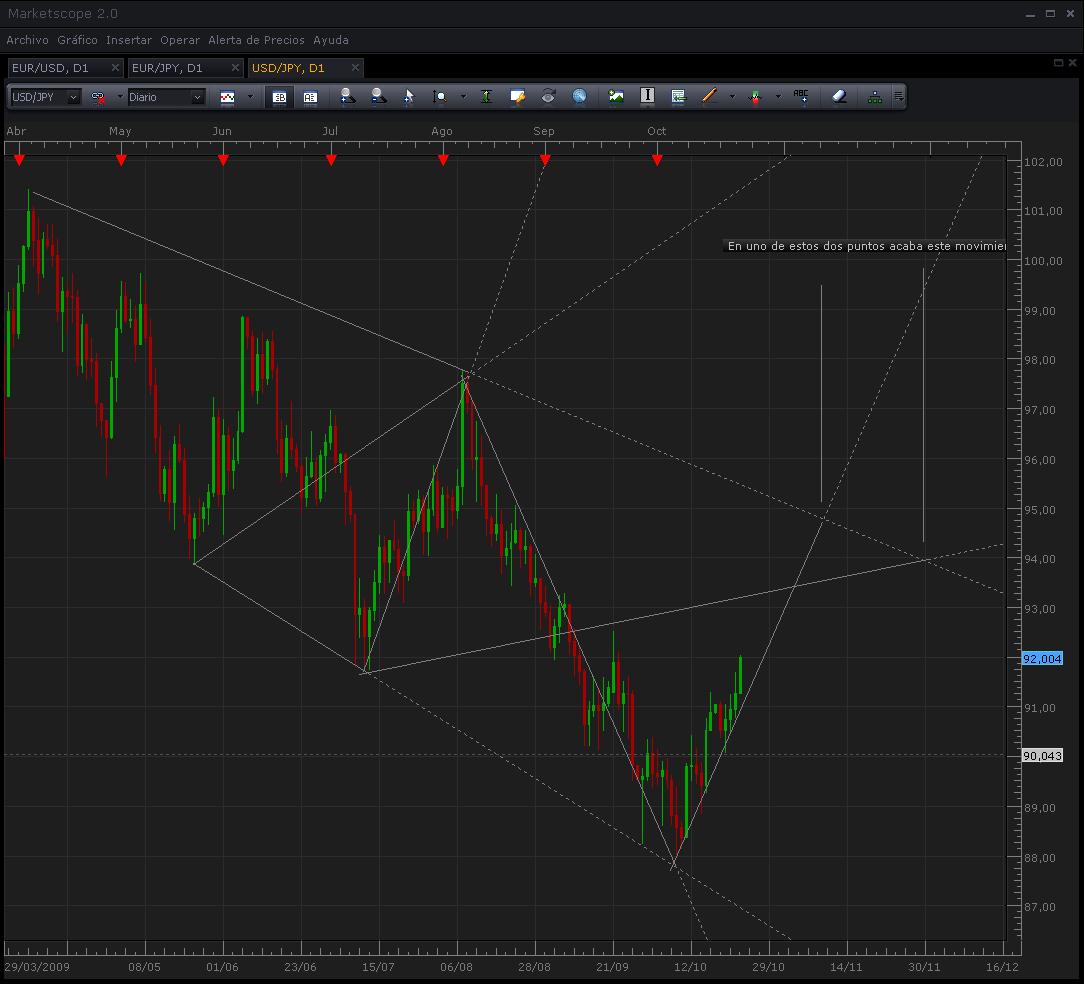Close the USD/JPY, D1 tab

[355, 67]
